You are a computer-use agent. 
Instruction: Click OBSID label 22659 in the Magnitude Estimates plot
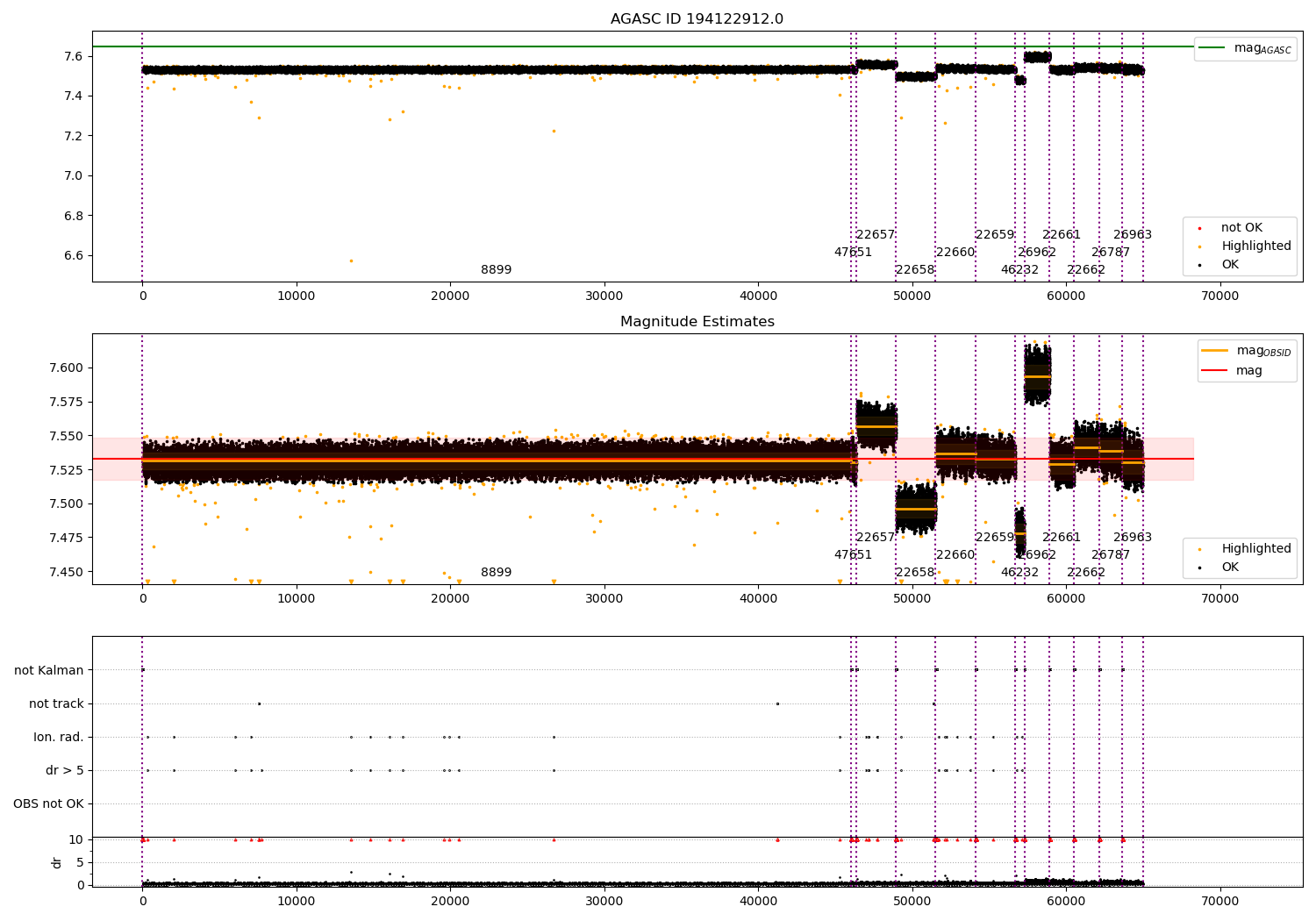pyautogui.click(x=995, y=538)
